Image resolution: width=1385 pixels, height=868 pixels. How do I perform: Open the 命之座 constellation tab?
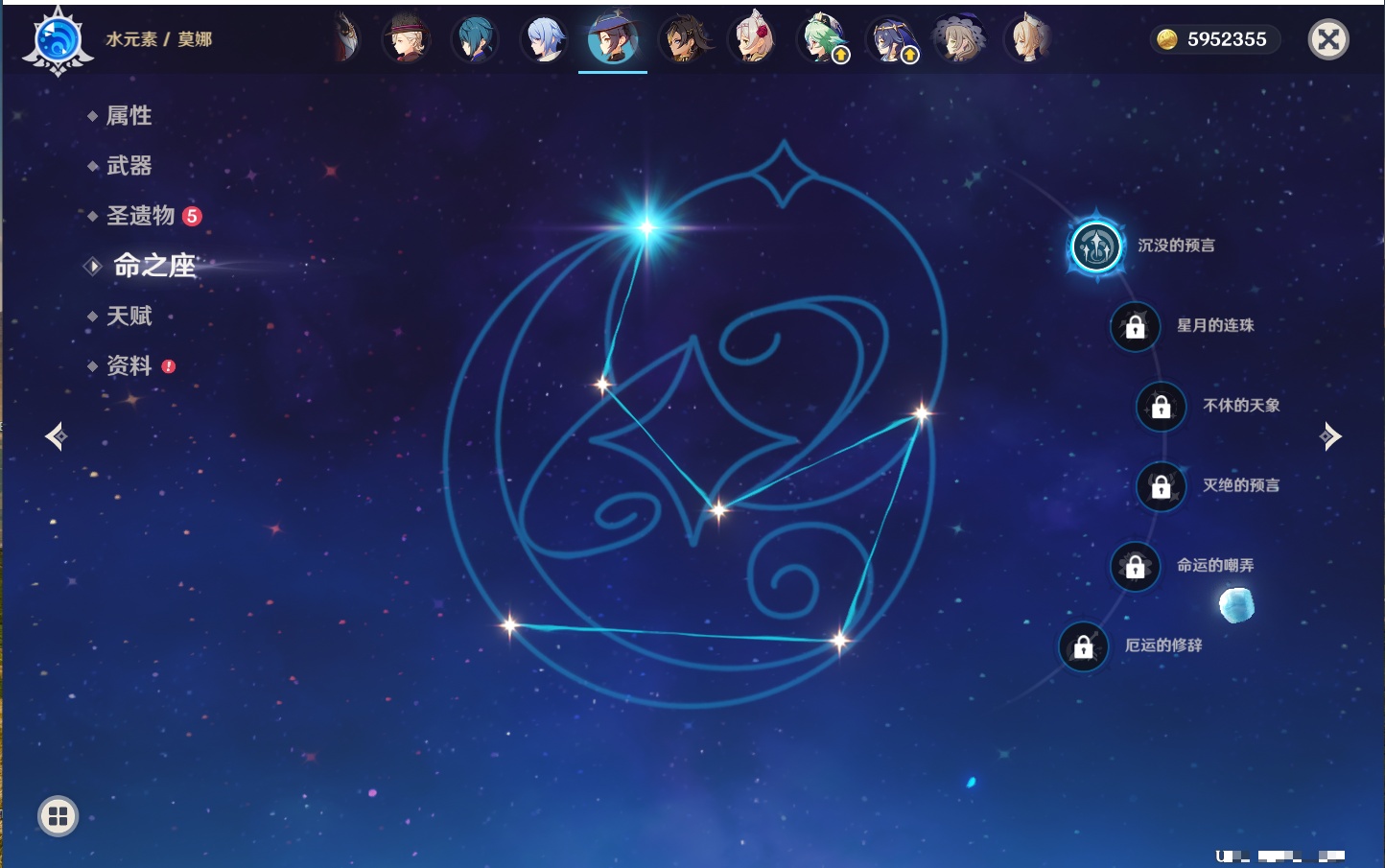153,266
